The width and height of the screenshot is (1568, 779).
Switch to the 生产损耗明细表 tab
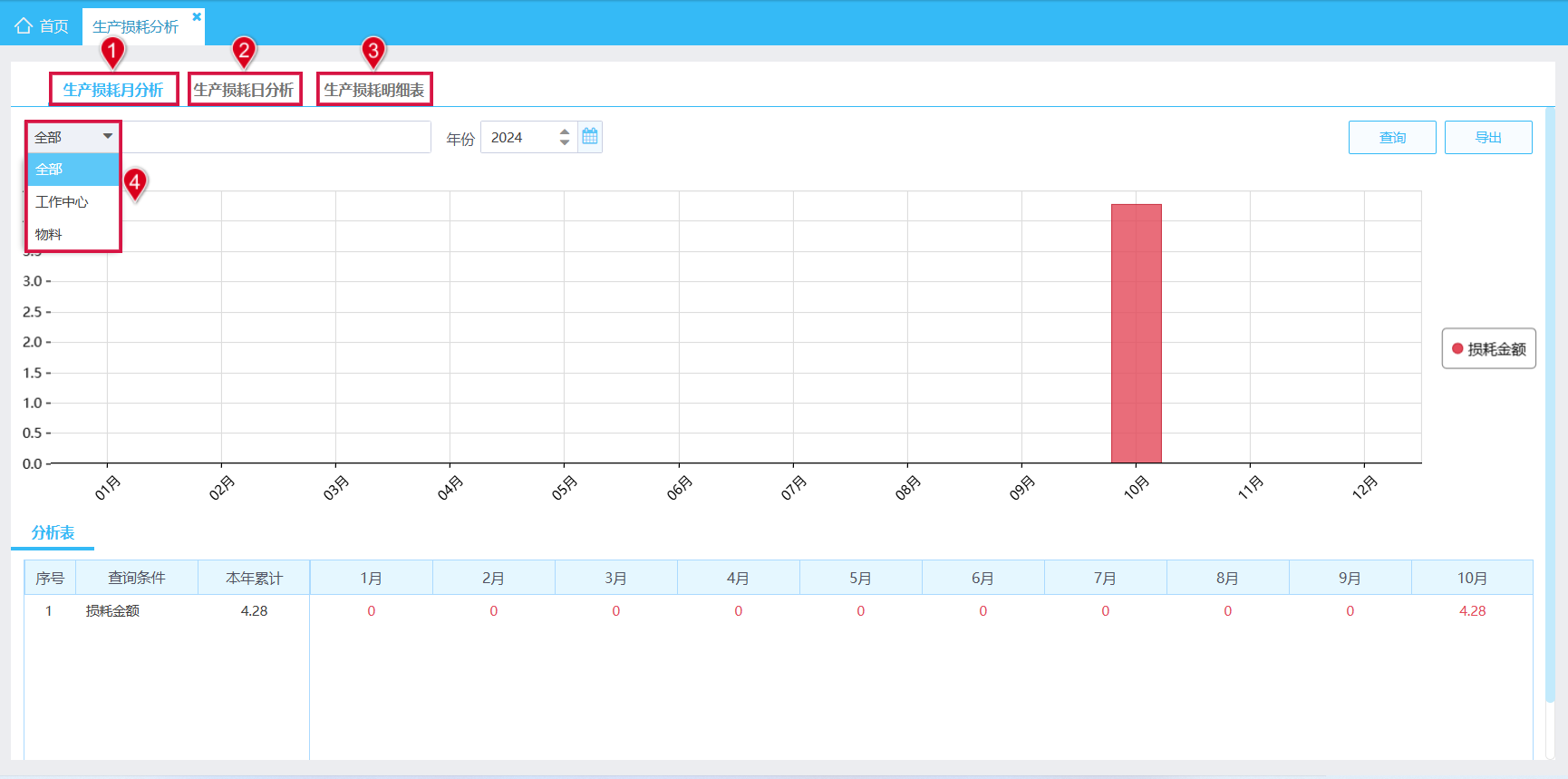tap(374, 90)
